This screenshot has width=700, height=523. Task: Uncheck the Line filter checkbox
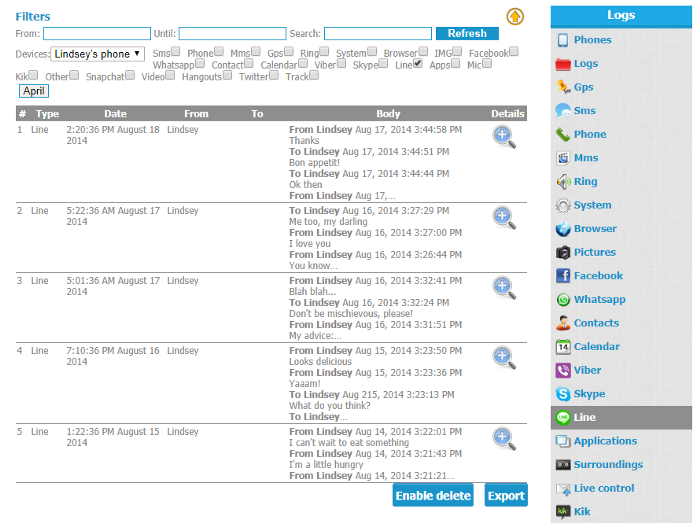coord(418,63)
